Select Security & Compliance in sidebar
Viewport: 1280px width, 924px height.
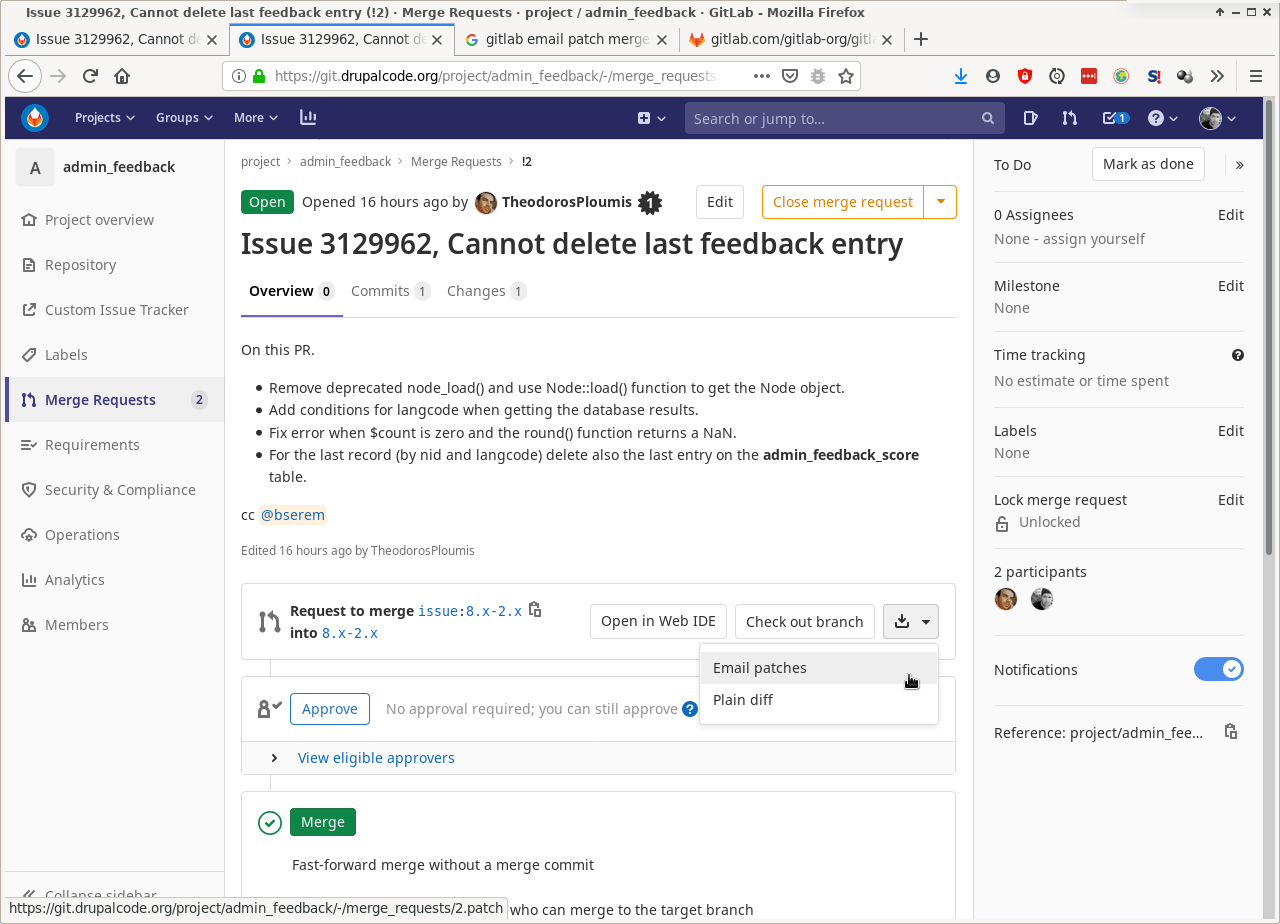[x=120, y=489]
